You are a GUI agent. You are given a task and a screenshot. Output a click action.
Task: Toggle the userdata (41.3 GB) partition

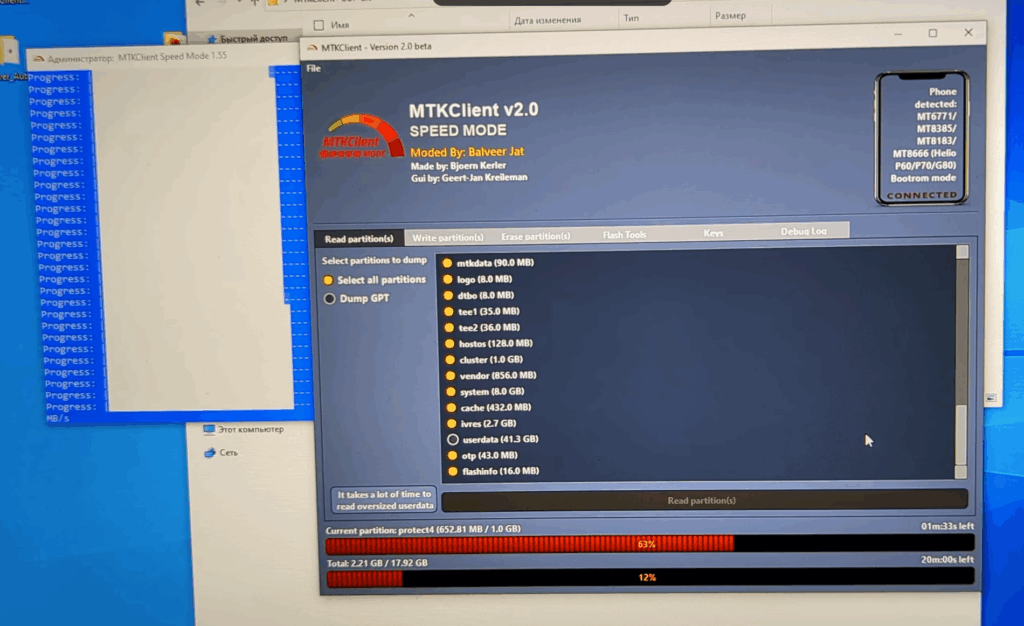tap(453, 439)
